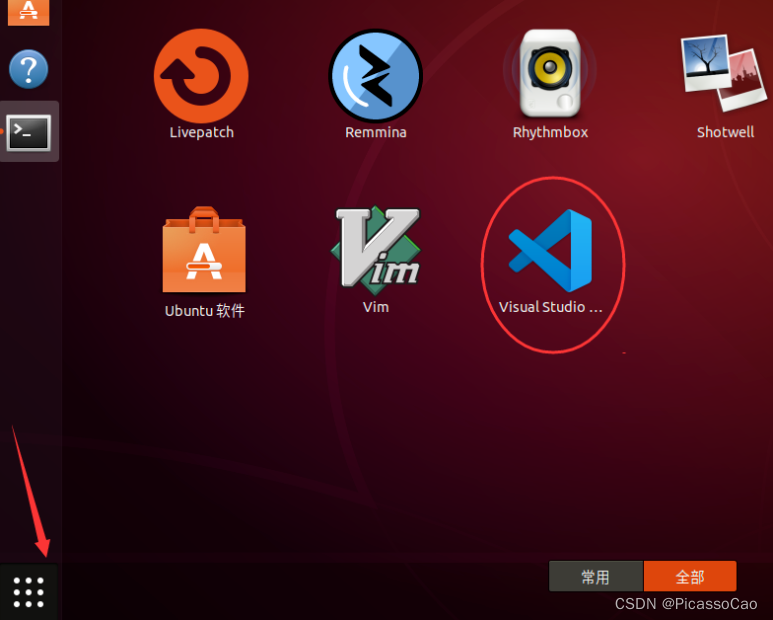773x620 pixels.
Task: Click the 'Ubuntu 软件' label text
Action: pos(205,311)
